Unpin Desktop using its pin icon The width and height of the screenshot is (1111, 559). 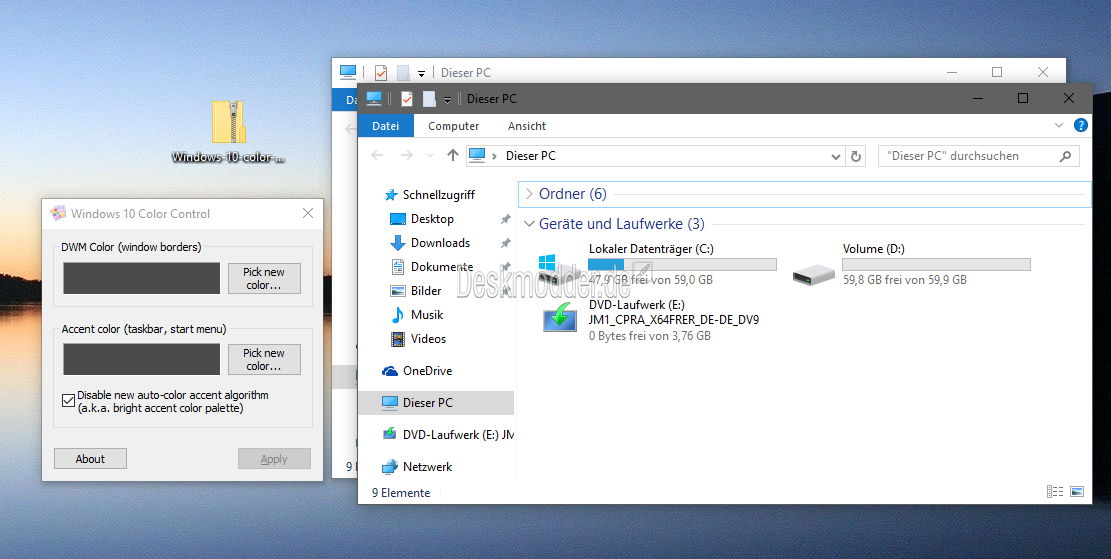(505, 219)
